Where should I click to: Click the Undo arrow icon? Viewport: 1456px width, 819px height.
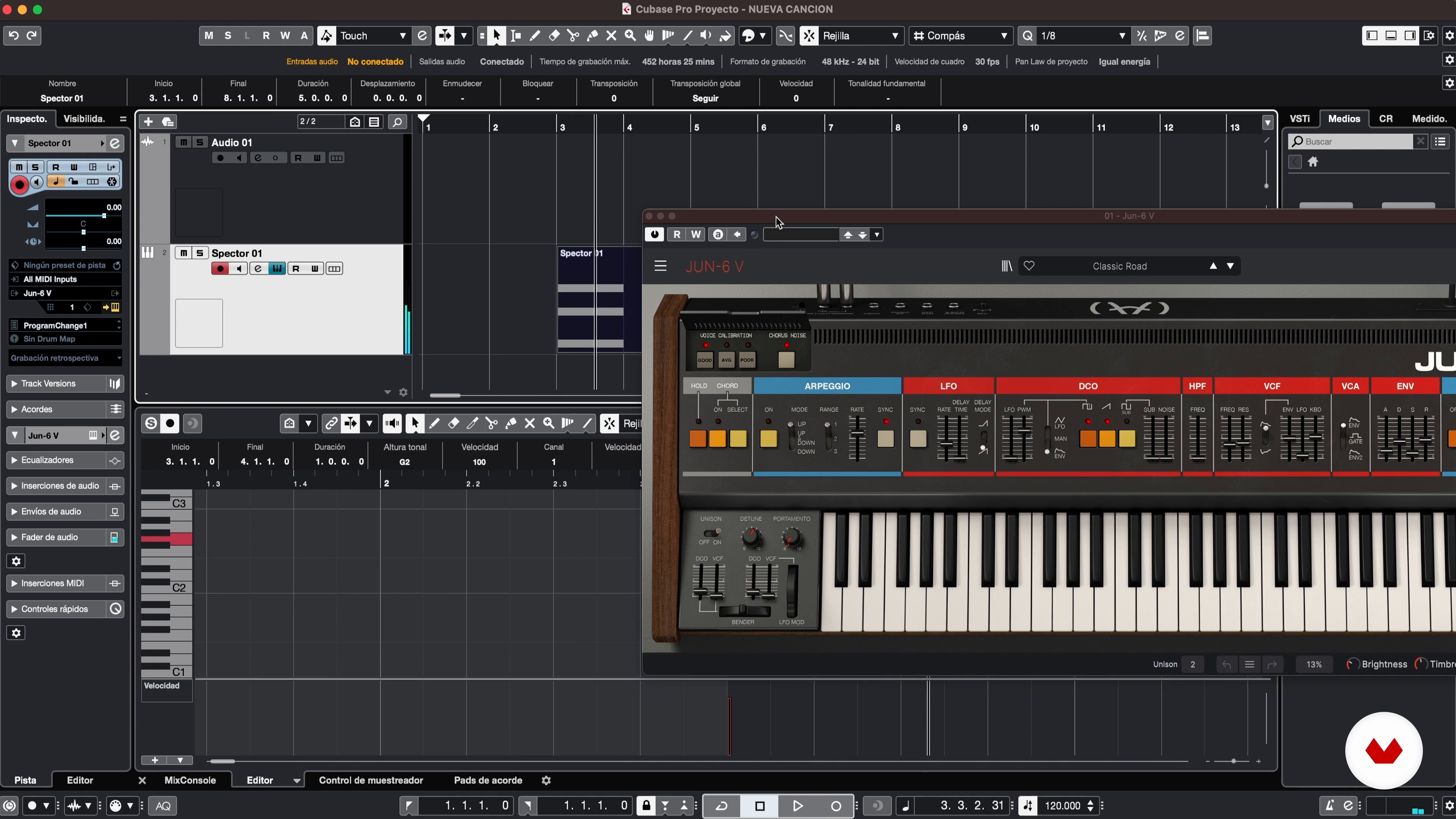coord(14,36)
